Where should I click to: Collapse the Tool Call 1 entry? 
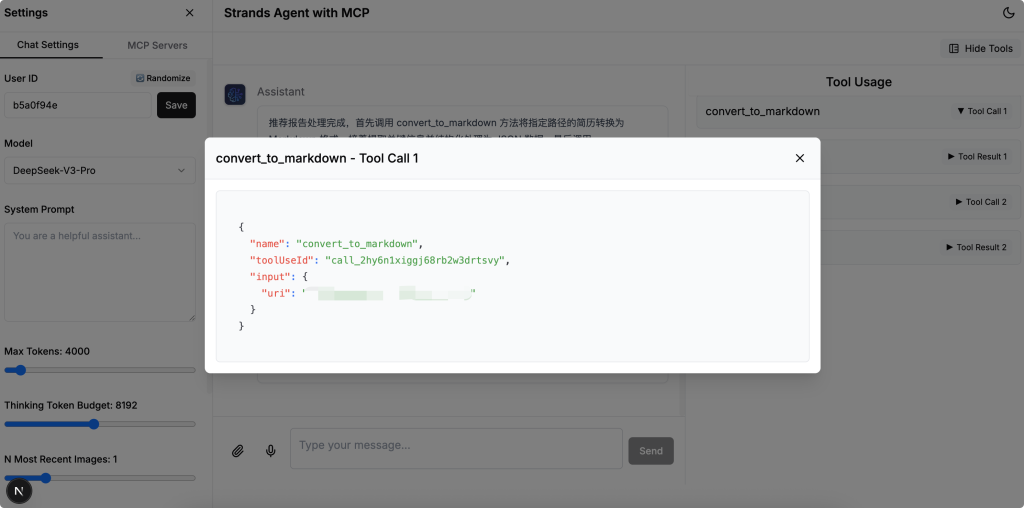pos(981,111)
